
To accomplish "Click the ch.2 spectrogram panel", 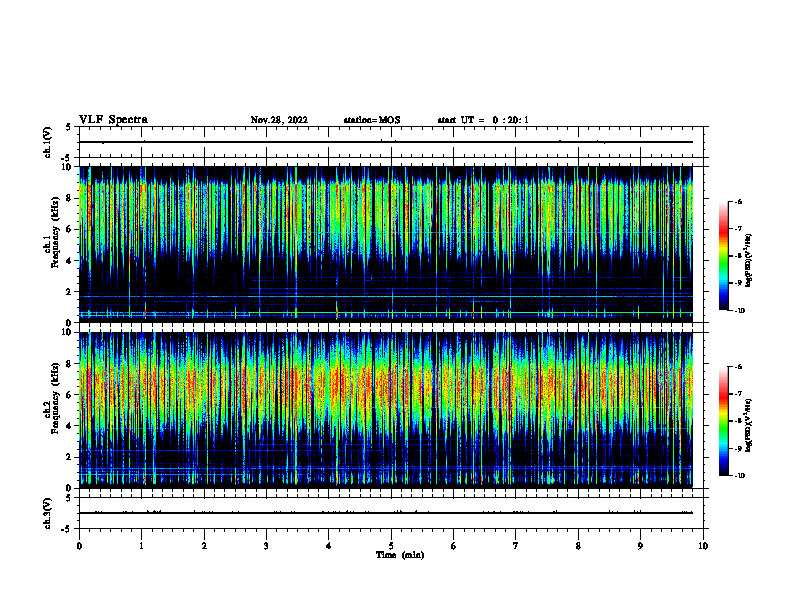I will click(x=386, y=410).
